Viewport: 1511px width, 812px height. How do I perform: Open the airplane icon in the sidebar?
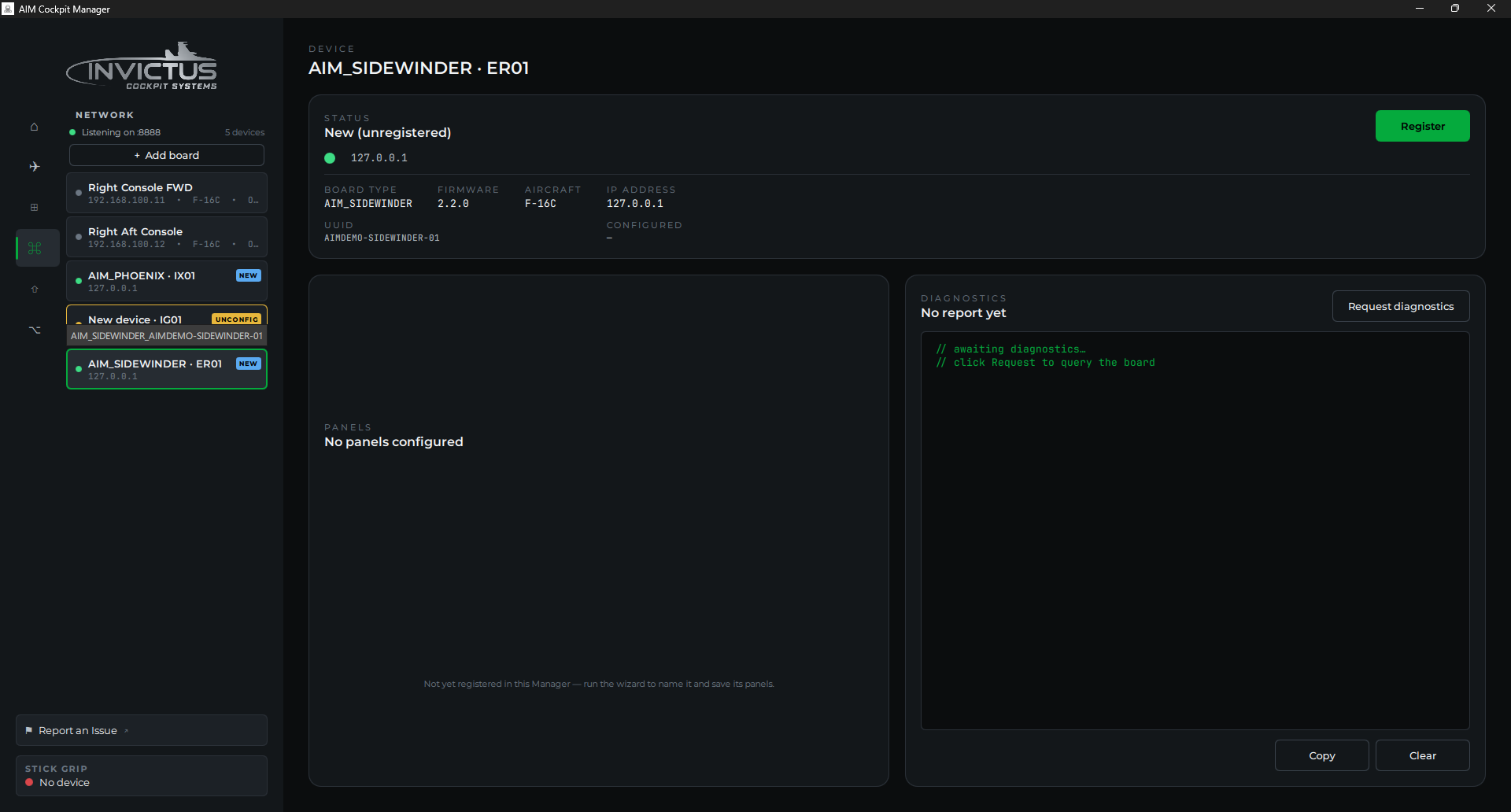click(x=34, y=167)
